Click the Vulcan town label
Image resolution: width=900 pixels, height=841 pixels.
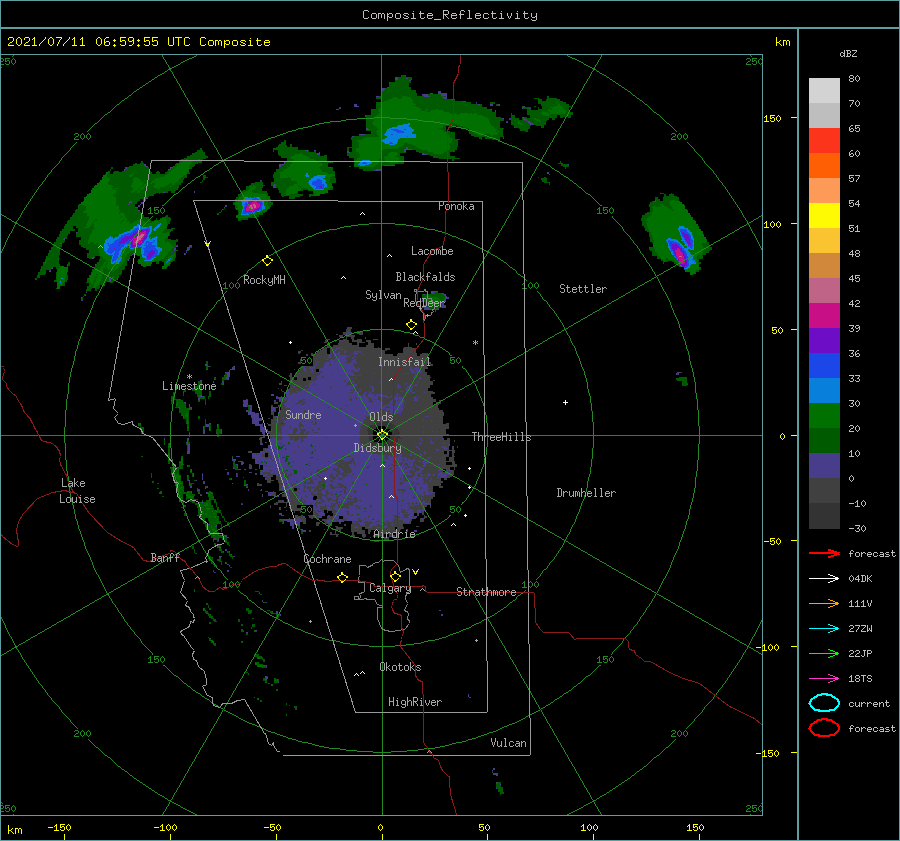(508, 743)
